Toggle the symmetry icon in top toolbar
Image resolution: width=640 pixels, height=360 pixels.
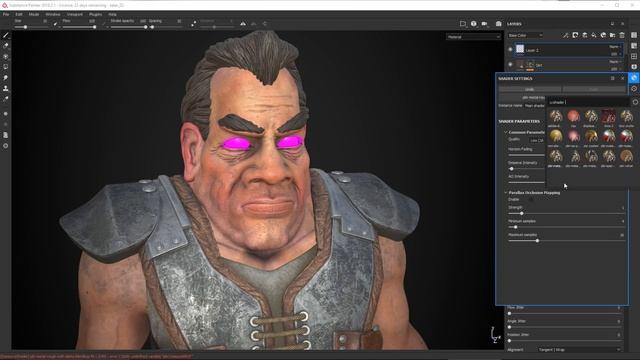pyautogui.click(x=243, y=24)
